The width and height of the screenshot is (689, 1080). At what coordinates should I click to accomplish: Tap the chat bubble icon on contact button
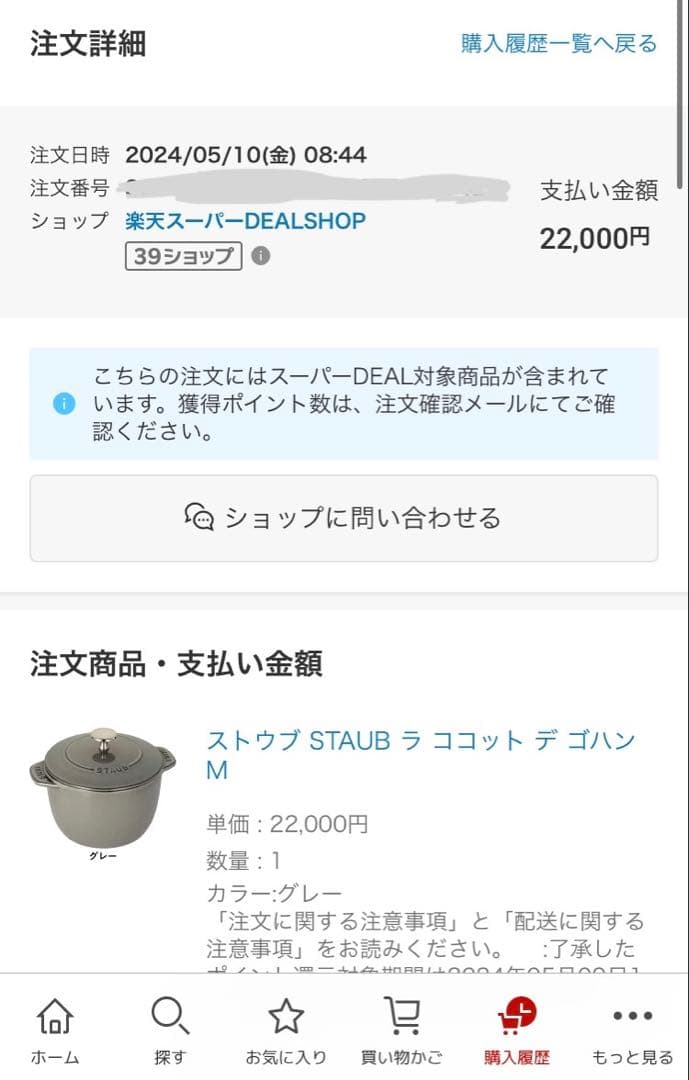[200, 518]
